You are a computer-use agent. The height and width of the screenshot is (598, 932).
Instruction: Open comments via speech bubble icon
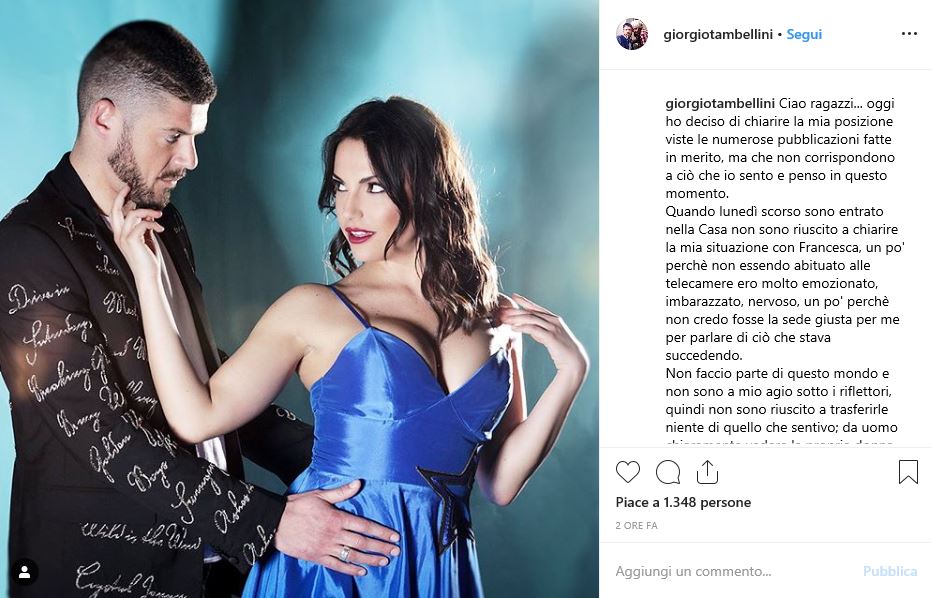[x=667, y=473]
